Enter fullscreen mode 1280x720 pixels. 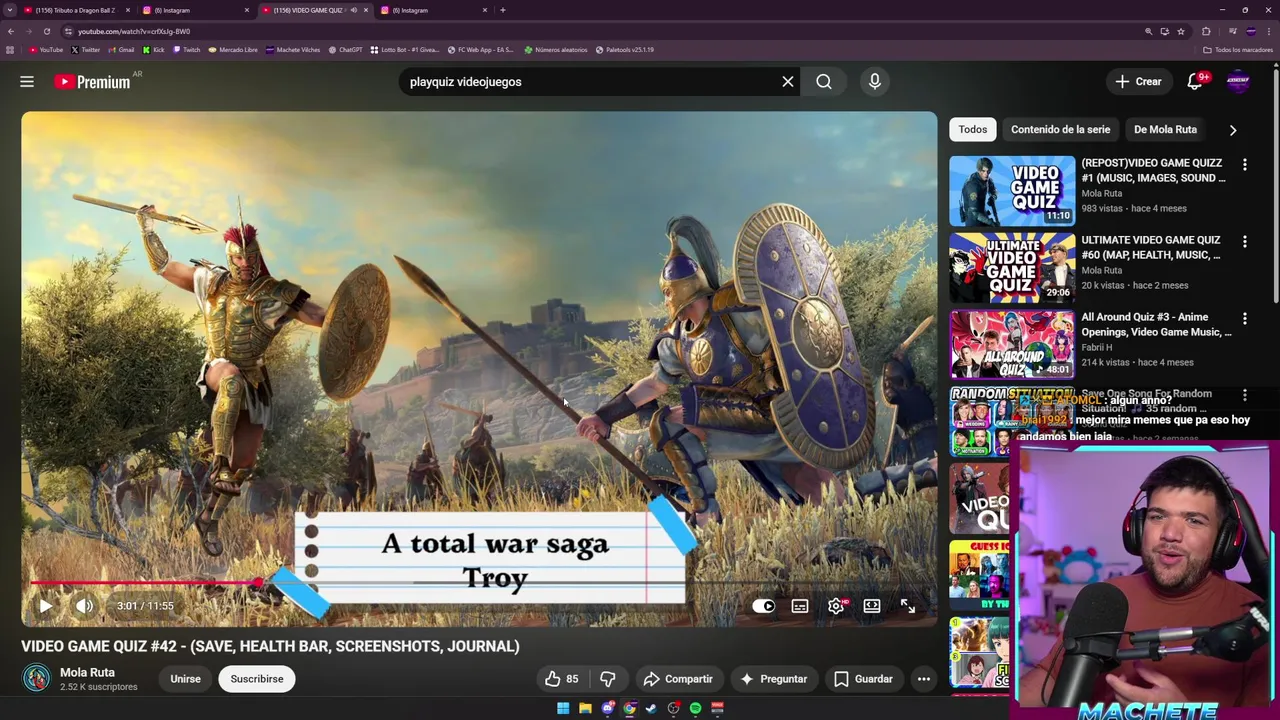[x=908, y=606]
